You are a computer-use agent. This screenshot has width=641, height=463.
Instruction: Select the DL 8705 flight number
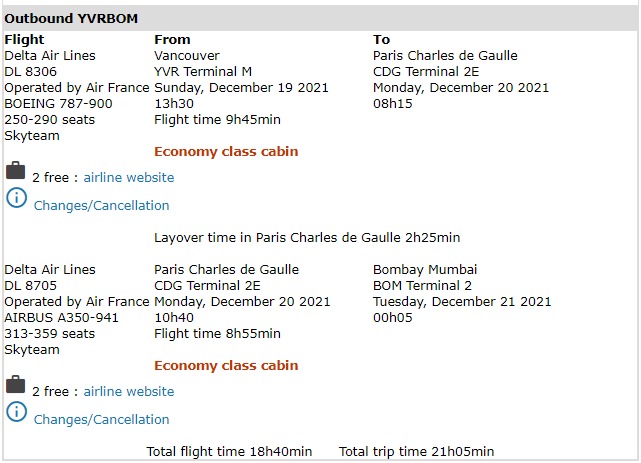pos(29,286)
